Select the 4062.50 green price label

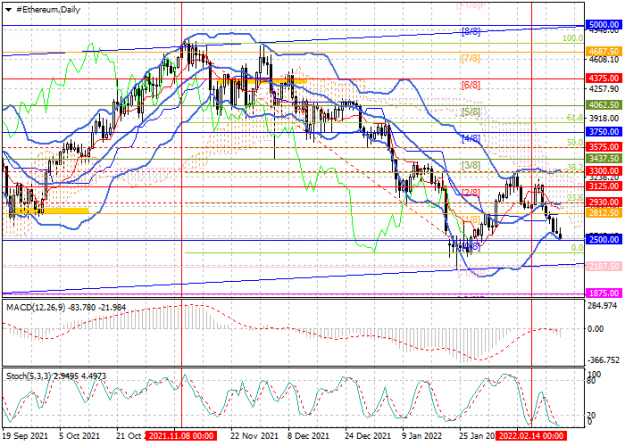click(x=603, y=105)
